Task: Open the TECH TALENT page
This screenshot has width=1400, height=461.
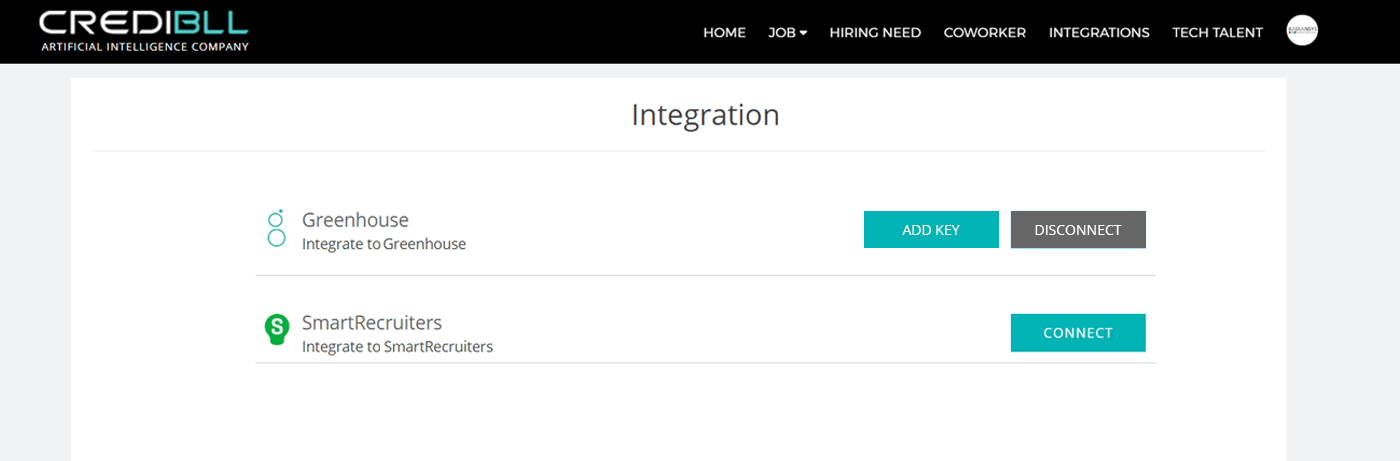Action: 1217,32
